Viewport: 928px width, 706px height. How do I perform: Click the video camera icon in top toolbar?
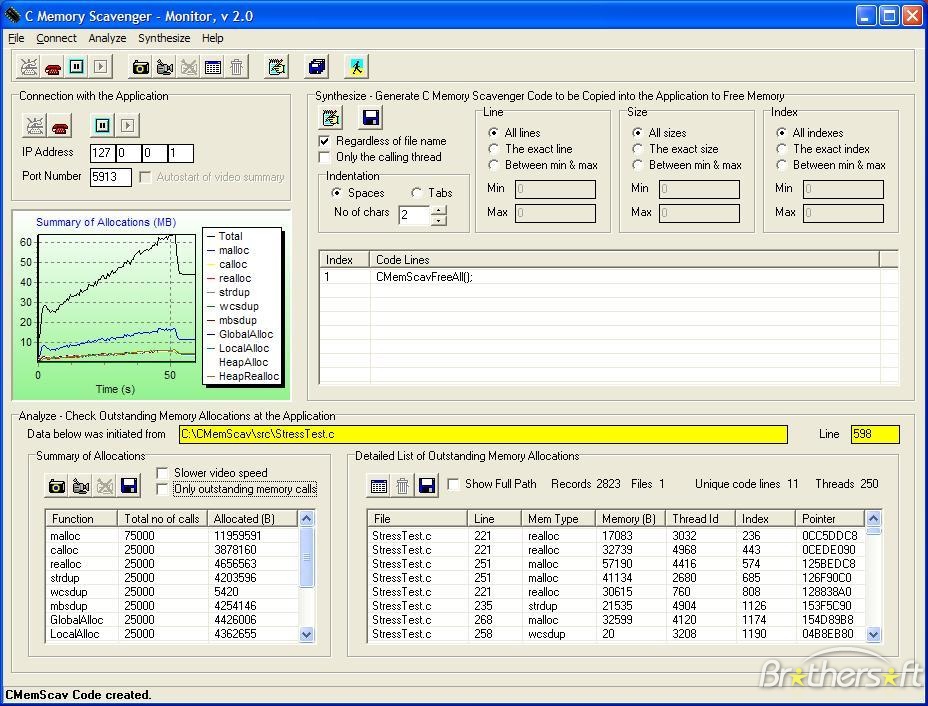165,67
